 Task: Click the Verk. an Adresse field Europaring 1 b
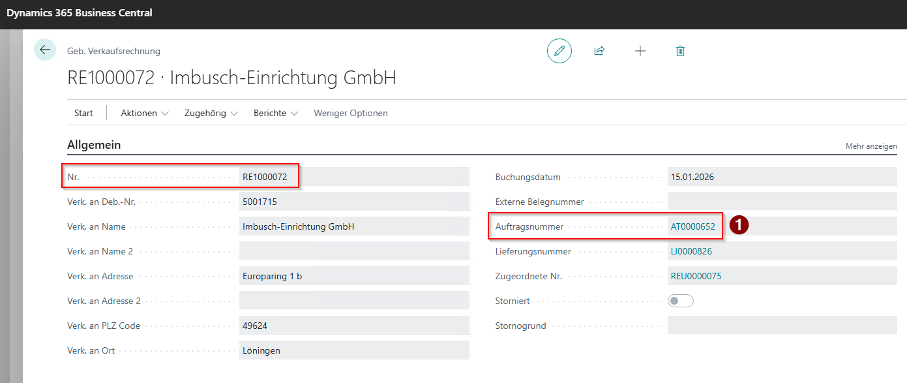(x=354, y=276)
